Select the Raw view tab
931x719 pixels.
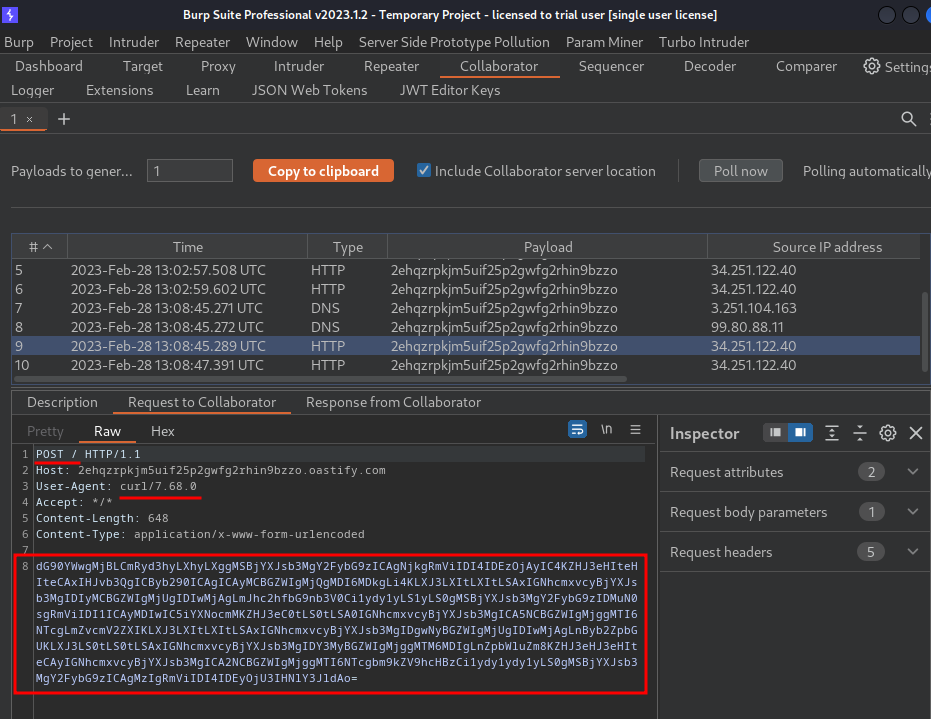(x=107, y=431)
